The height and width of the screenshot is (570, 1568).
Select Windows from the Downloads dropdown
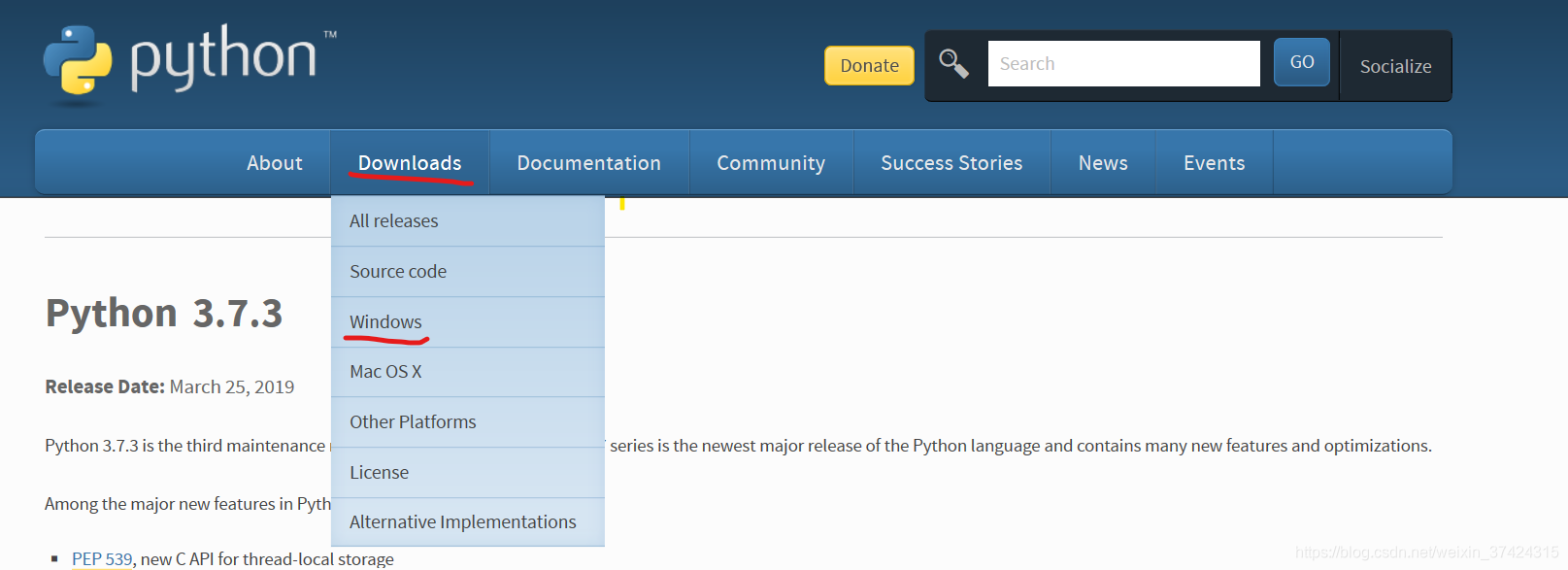click(385, 321)
